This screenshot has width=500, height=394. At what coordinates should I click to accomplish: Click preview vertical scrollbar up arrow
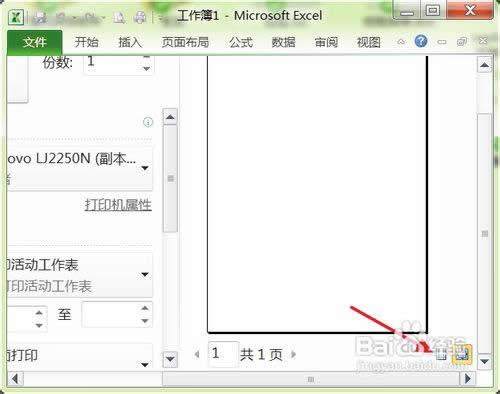tap(485, 65)
